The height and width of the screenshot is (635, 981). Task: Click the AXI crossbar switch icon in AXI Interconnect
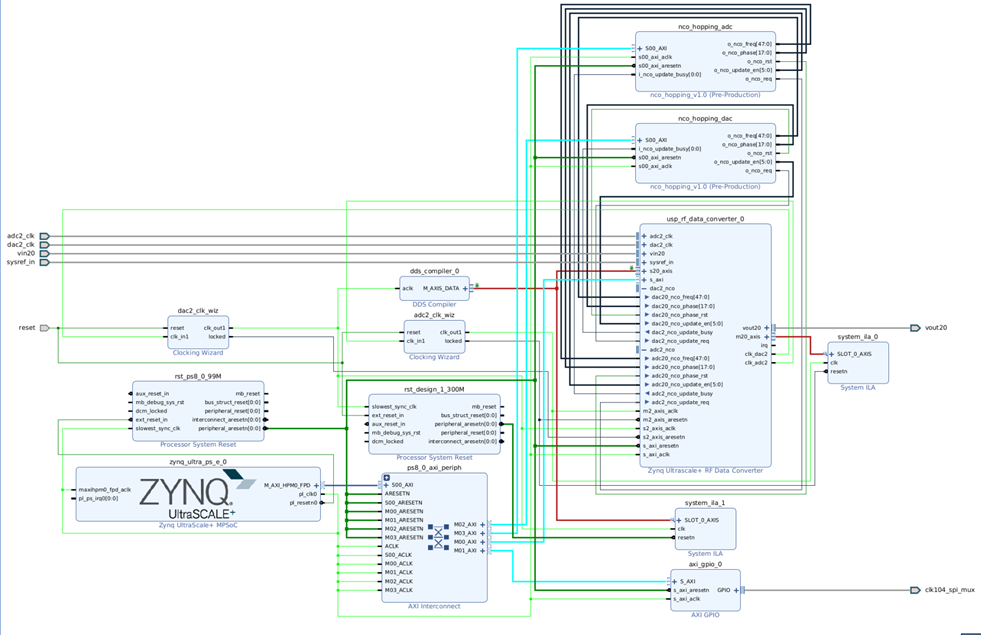(x=438, y=536)
